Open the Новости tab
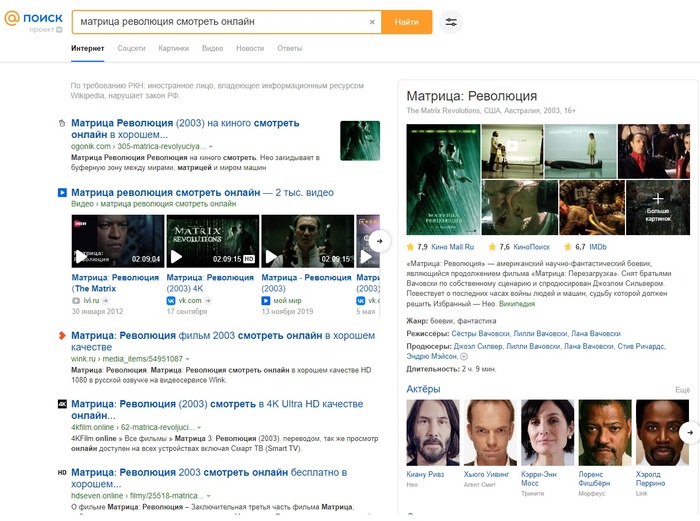 pyautogui.click(x=250, y=48)
